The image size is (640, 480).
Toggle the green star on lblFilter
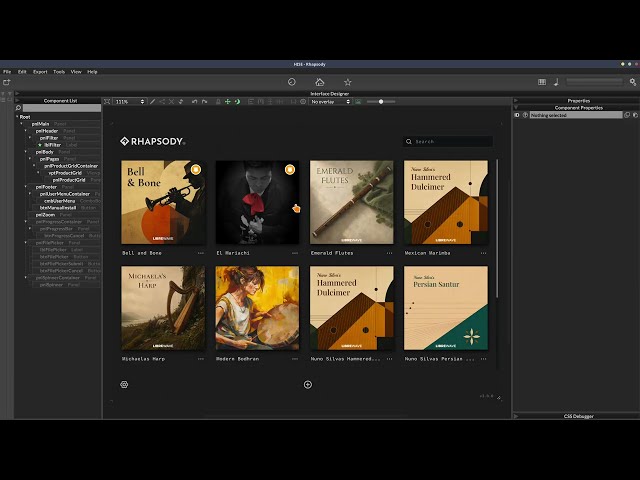pos(40,145)
